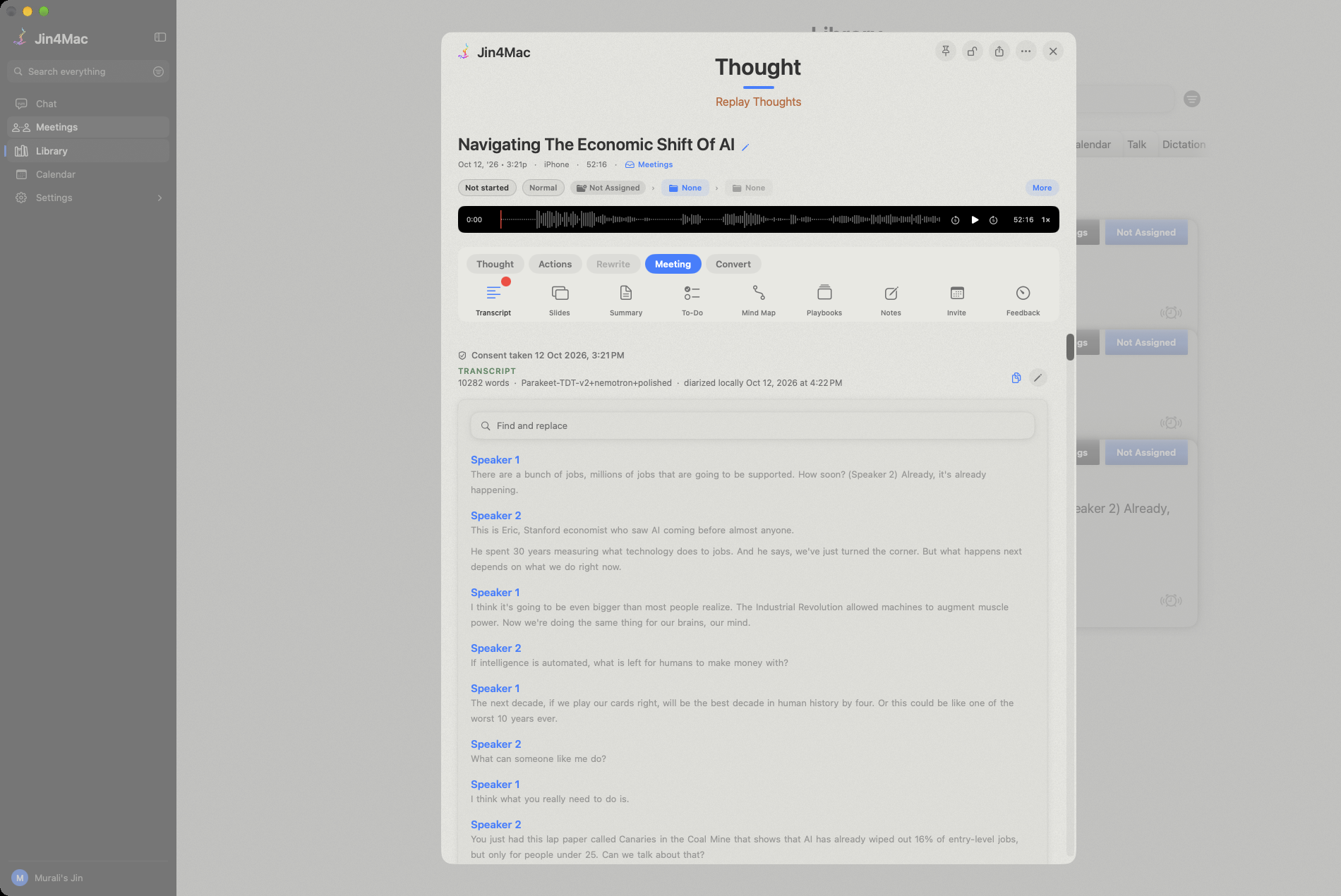
Task: Click the Replay Thoughts link
Action: point(759,102)
